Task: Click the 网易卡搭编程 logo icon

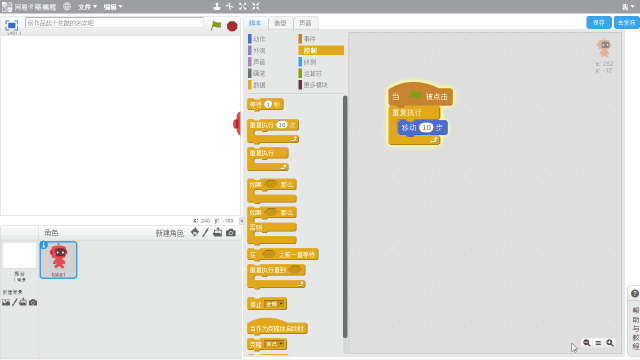Action: click(x=7, y=7)
